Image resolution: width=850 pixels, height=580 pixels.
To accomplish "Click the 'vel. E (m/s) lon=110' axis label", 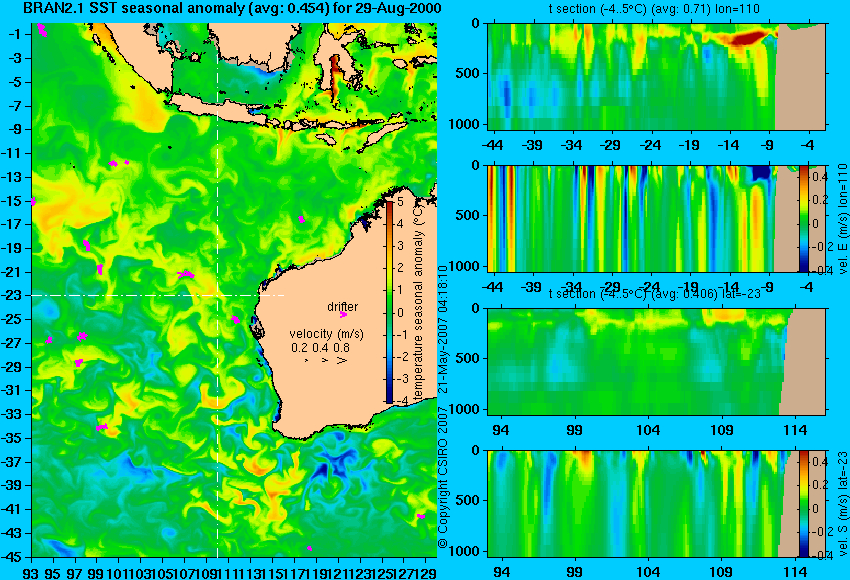I will tap(842, 218).
